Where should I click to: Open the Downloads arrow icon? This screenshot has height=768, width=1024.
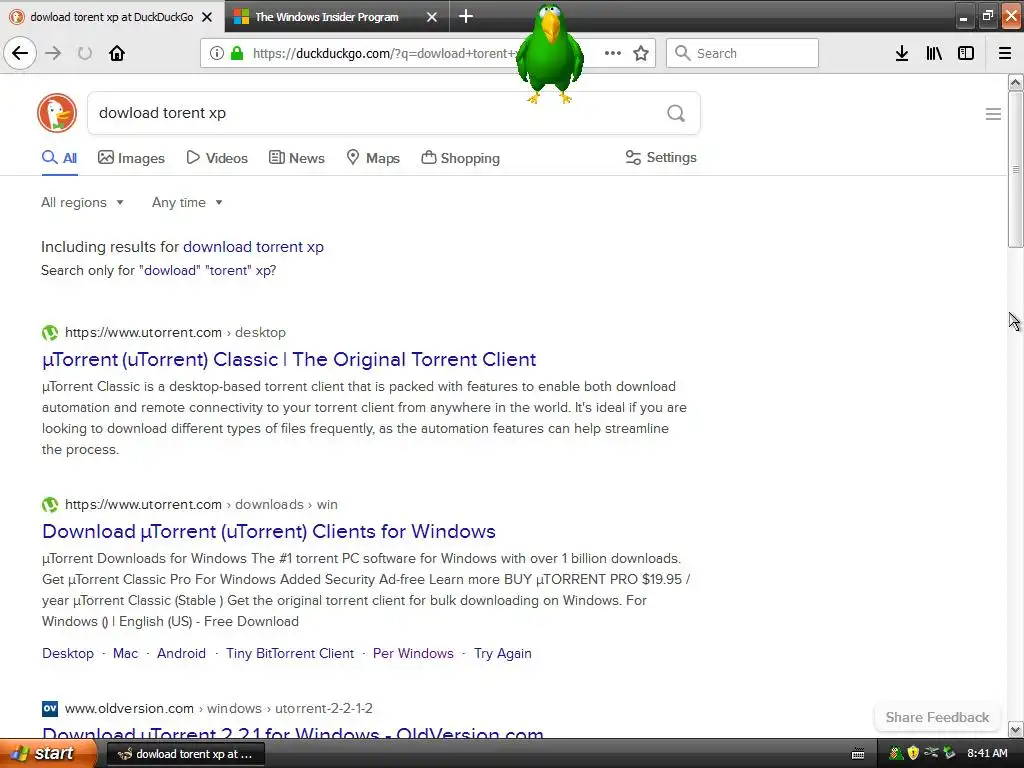click(902, 53)
